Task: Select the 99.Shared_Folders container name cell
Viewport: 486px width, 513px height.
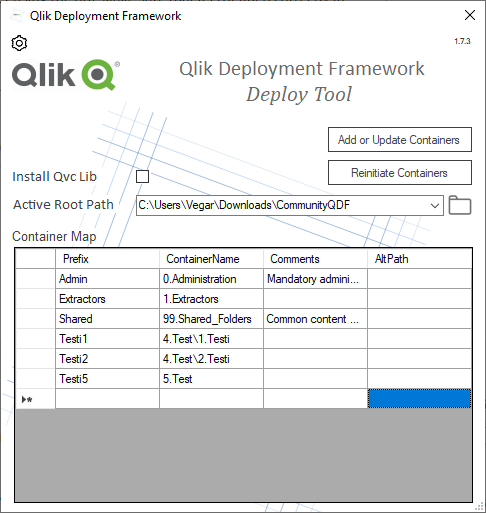Action: coord(211,319)
